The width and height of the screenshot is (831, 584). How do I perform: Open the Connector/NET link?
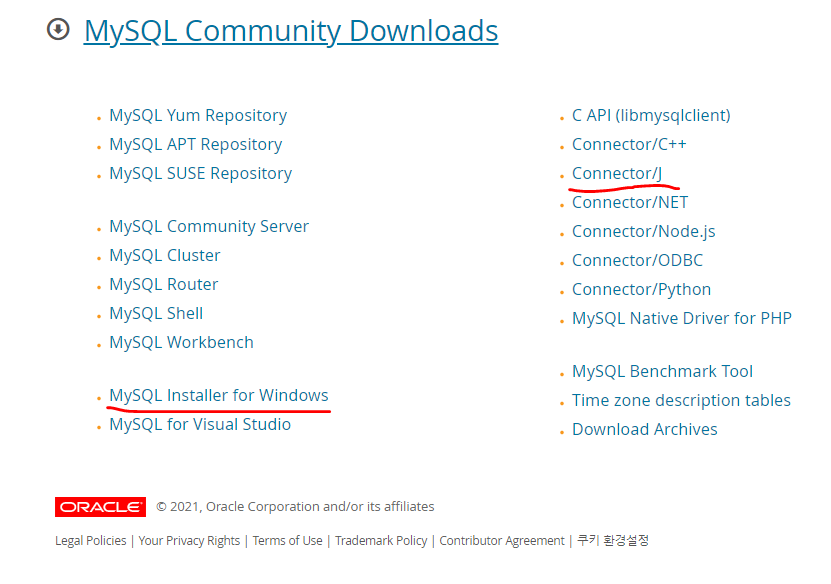630,202
